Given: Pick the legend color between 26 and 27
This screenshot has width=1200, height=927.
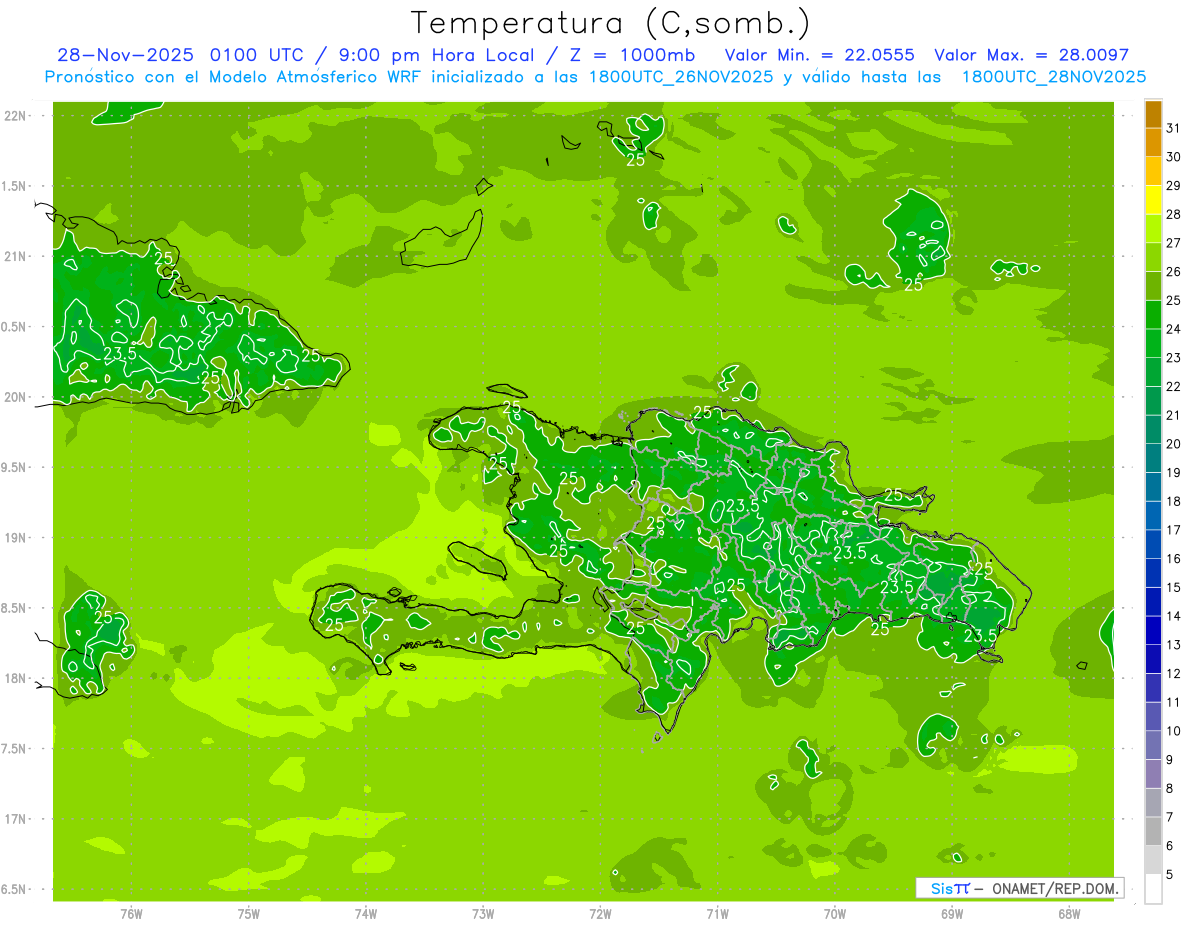Looking at the screenshot, I should click(x=1153, y=257).
